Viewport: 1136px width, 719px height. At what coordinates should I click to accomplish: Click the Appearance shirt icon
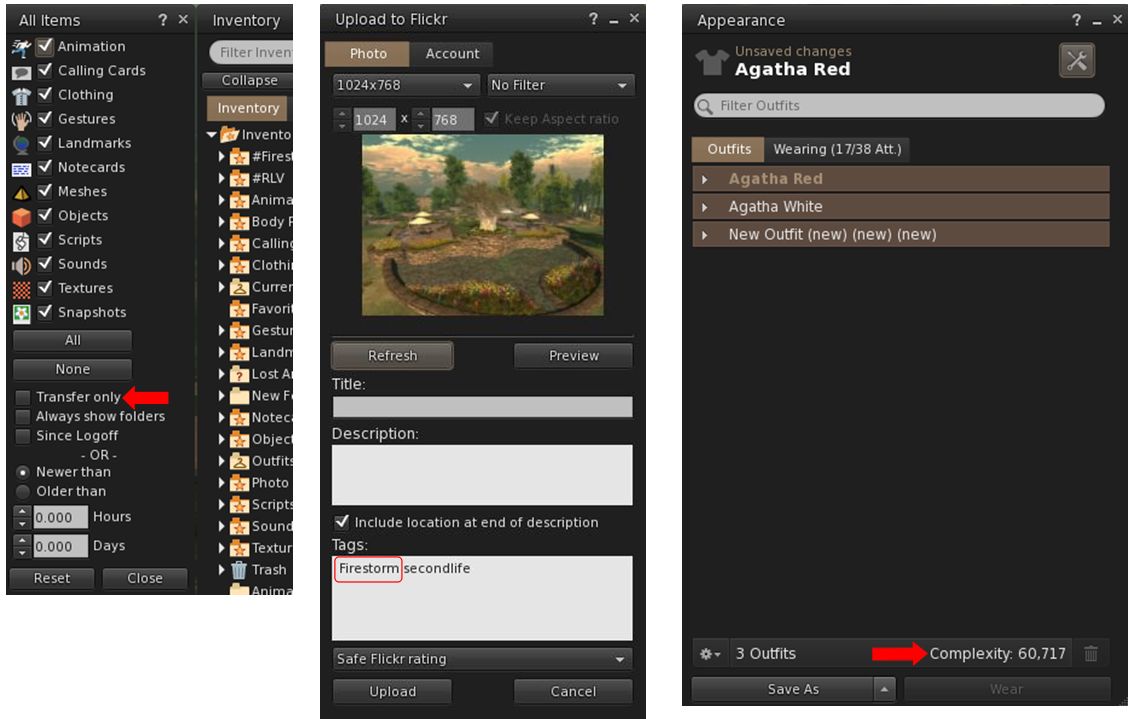tap(711, 62)
